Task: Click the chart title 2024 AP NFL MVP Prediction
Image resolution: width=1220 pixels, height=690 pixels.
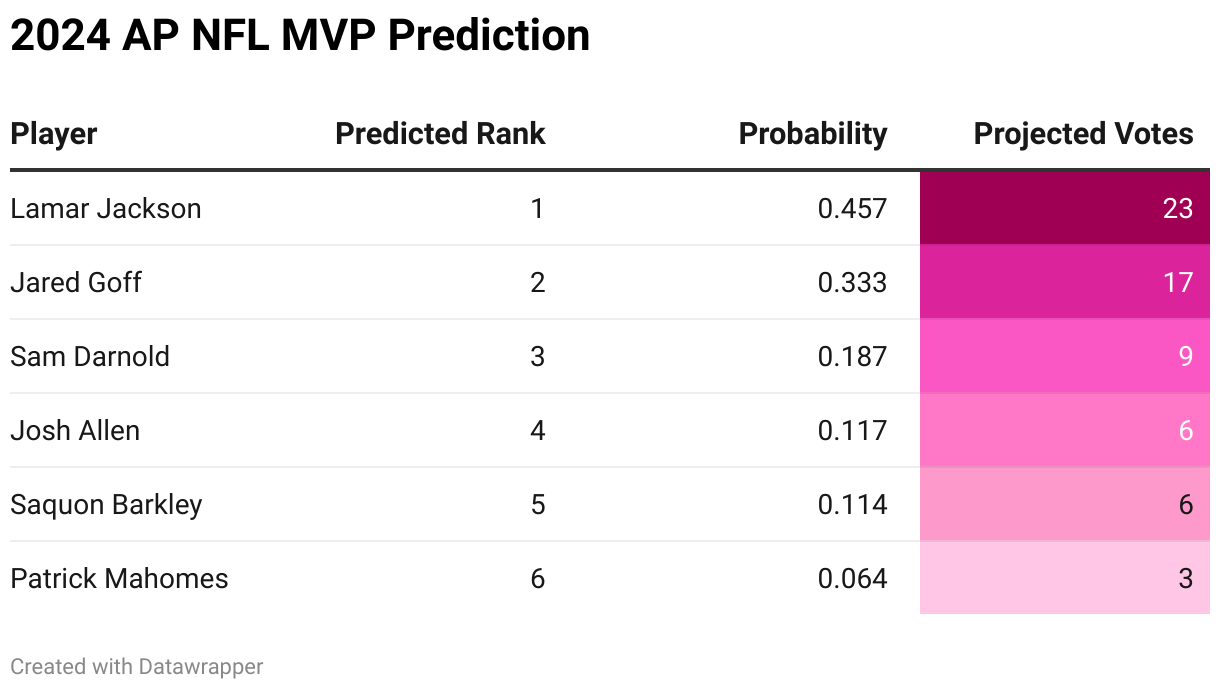Action: pyautogui.click(x=300, y=36)
